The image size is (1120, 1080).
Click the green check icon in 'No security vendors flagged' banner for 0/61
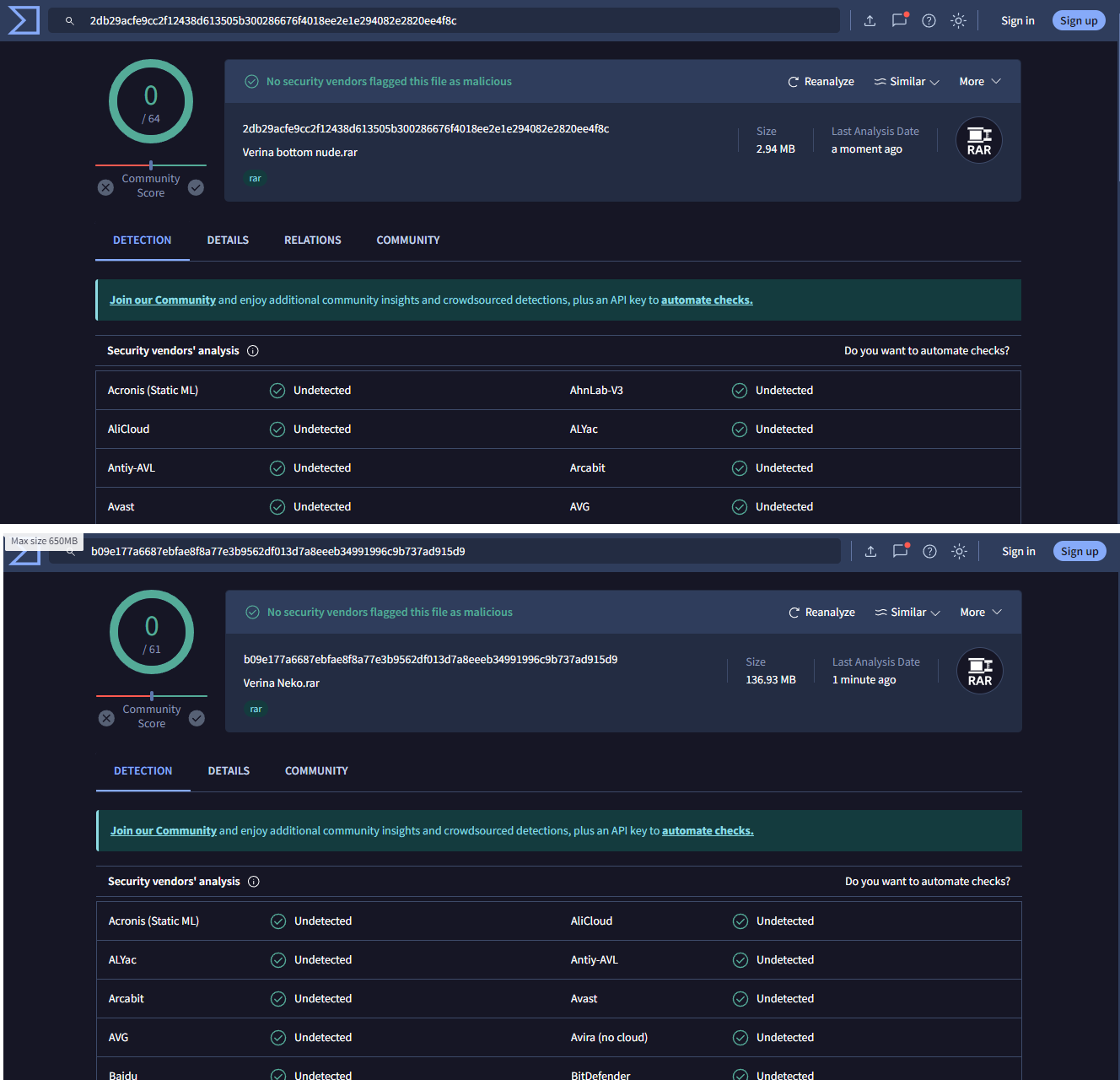click(252, 613)
